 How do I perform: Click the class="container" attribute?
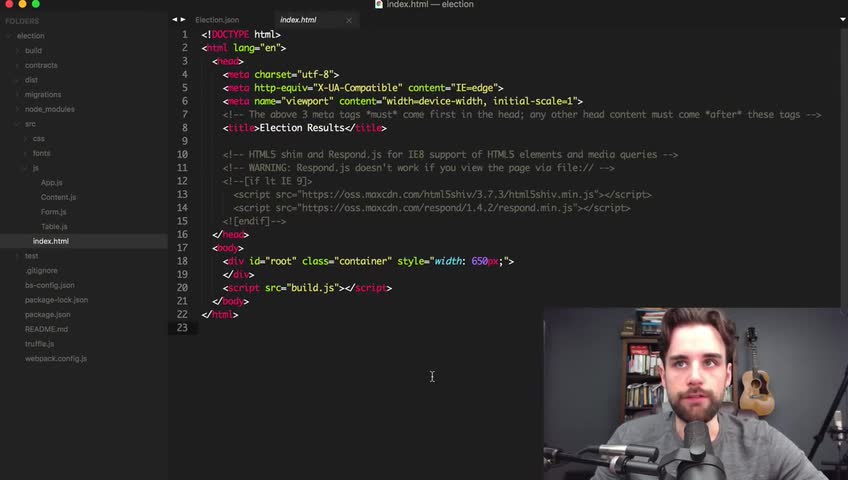pyautogui.click(x=347, y=261)
